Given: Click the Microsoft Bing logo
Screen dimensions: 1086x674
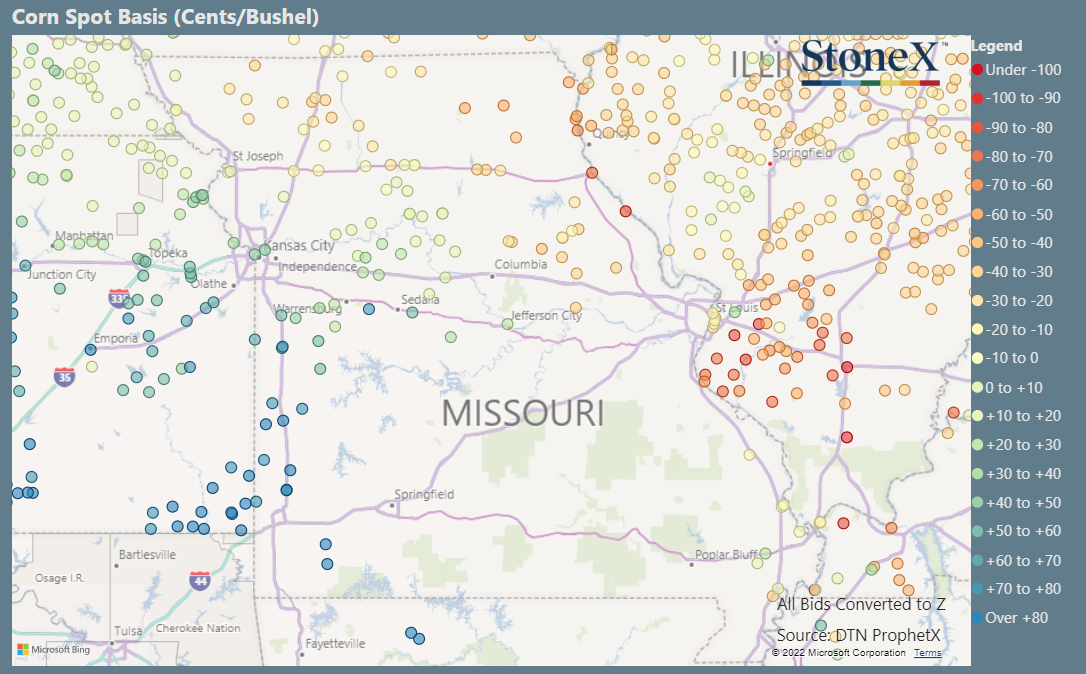Looking at the screenshot, I should [53, 650].
